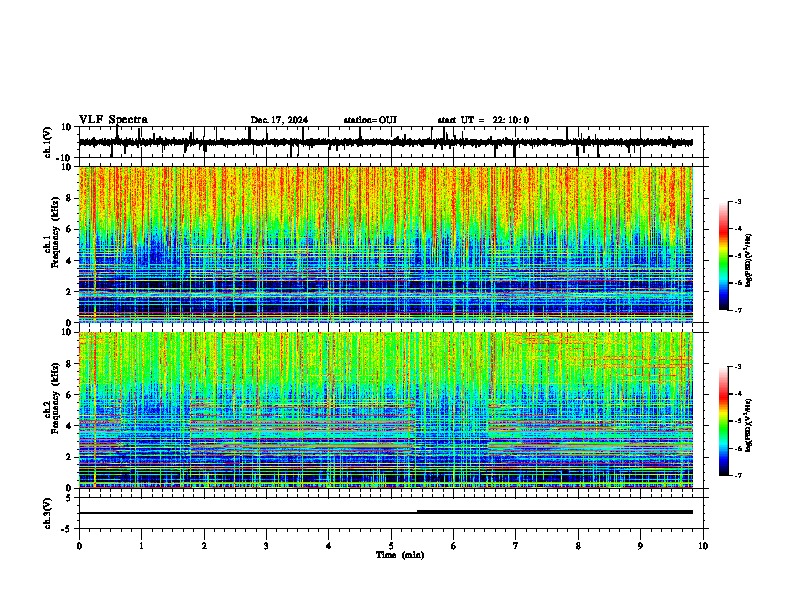Screen dimensions: 792x612
Task: Click the 'ch.1(V)' waveform axis label
Action: 48,142
